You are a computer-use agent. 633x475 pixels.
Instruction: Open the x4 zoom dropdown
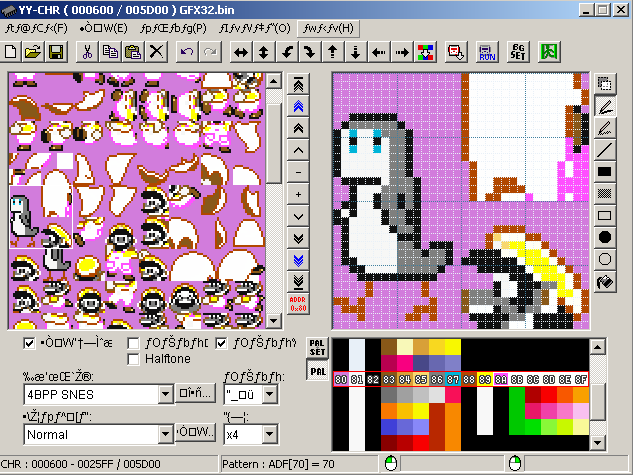(x=270, y=435)
